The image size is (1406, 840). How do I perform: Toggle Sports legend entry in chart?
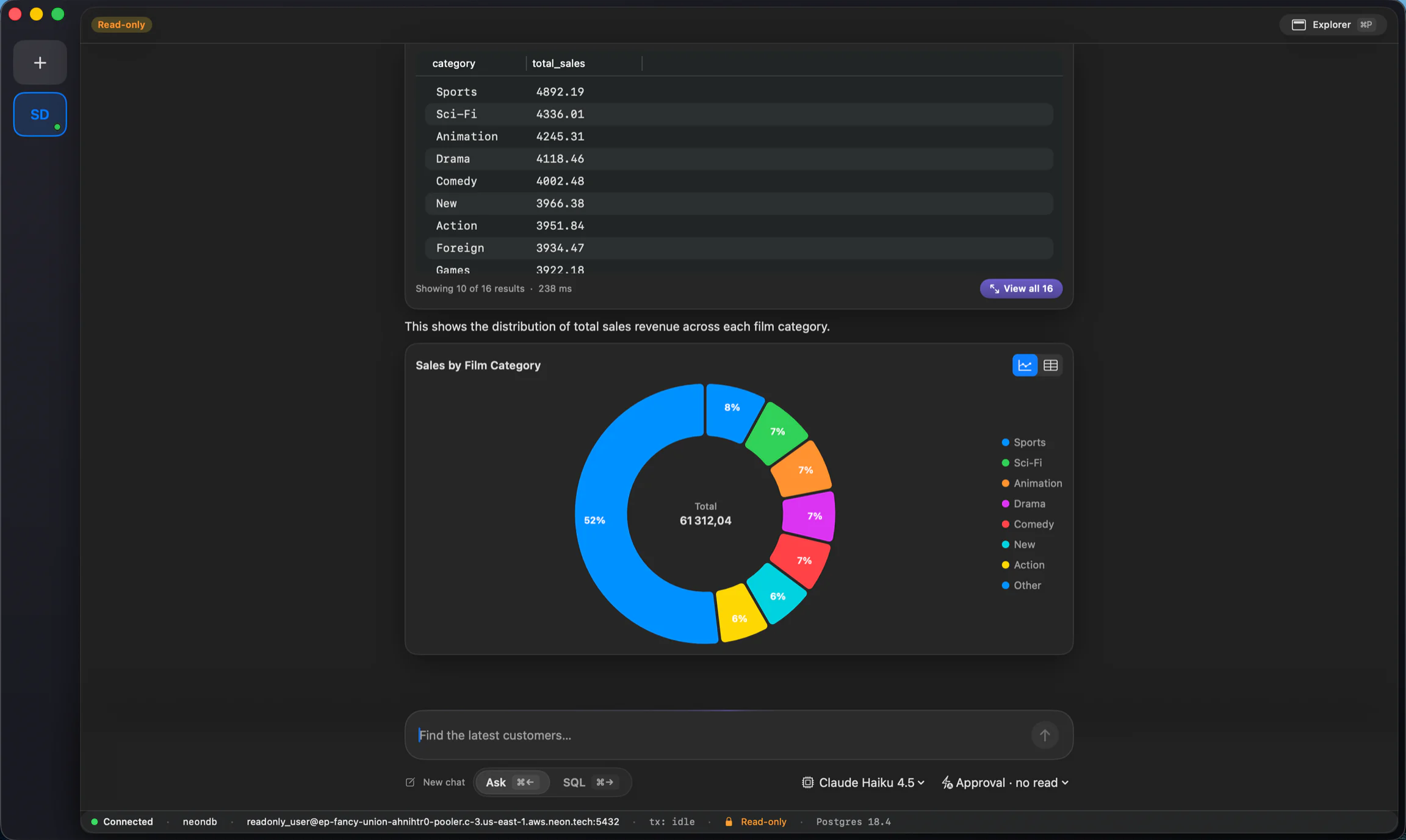(1023, 442)
